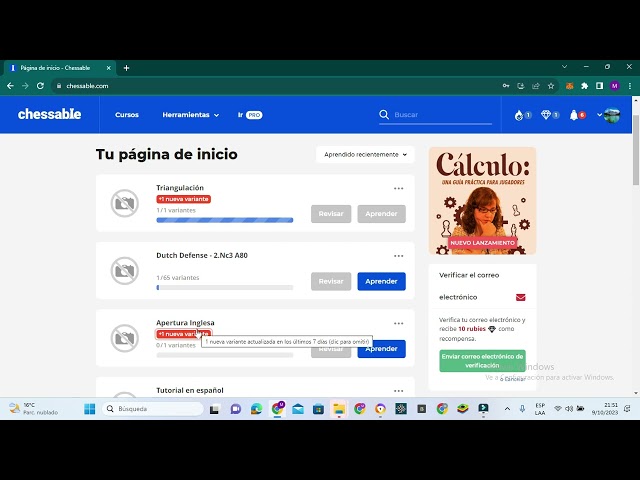Screen dimensions: 640x480
Task: Click Enviar correo electrónico de verificación
Action: click(x=482, y=361)
